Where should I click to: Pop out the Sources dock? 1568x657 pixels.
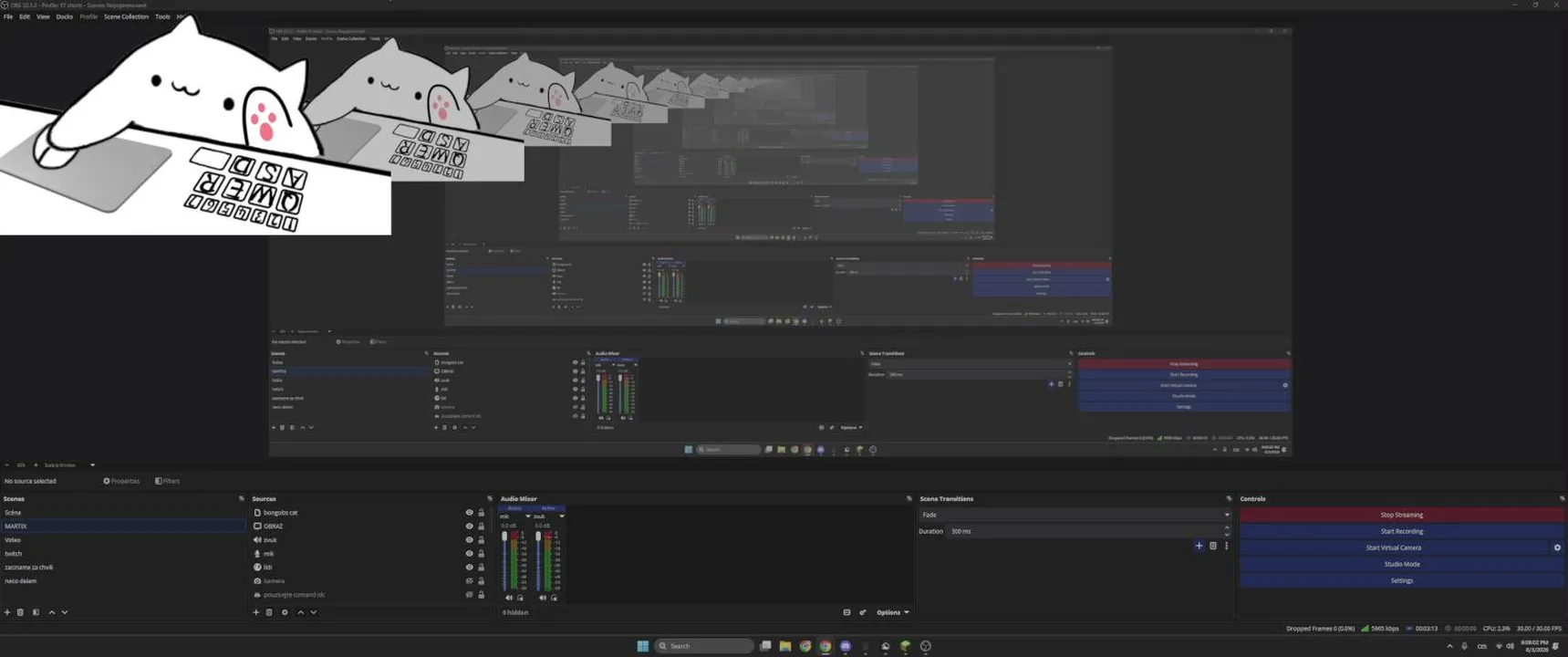coord(490,499)
